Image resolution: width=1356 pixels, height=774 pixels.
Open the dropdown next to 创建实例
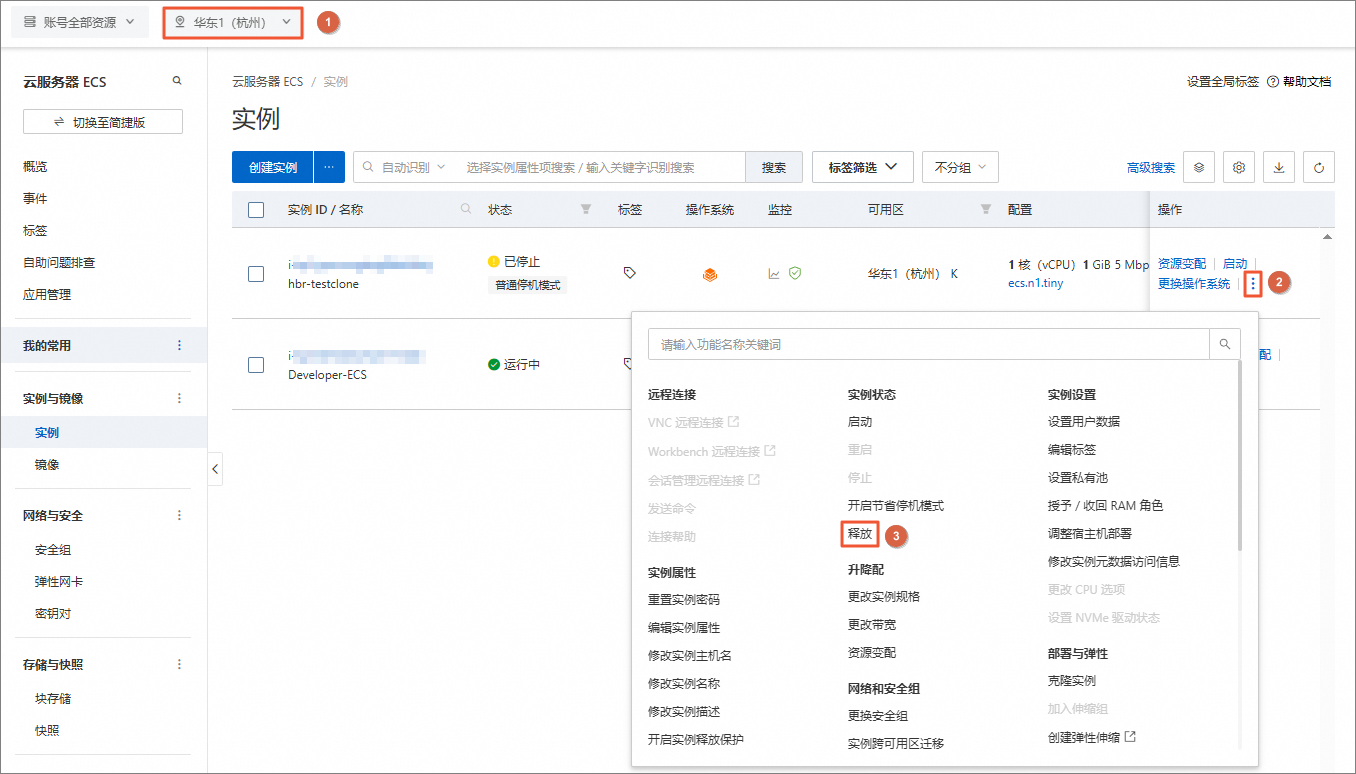point(329,168)
